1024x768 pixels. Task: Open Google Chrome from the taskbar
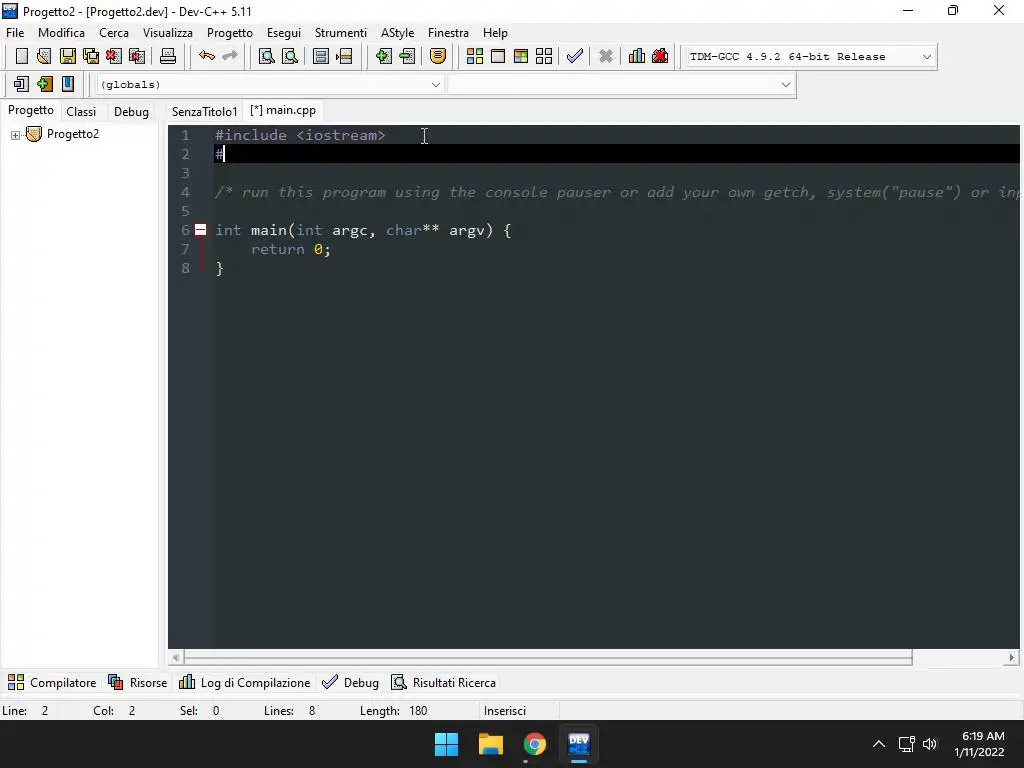click(534, 744)
